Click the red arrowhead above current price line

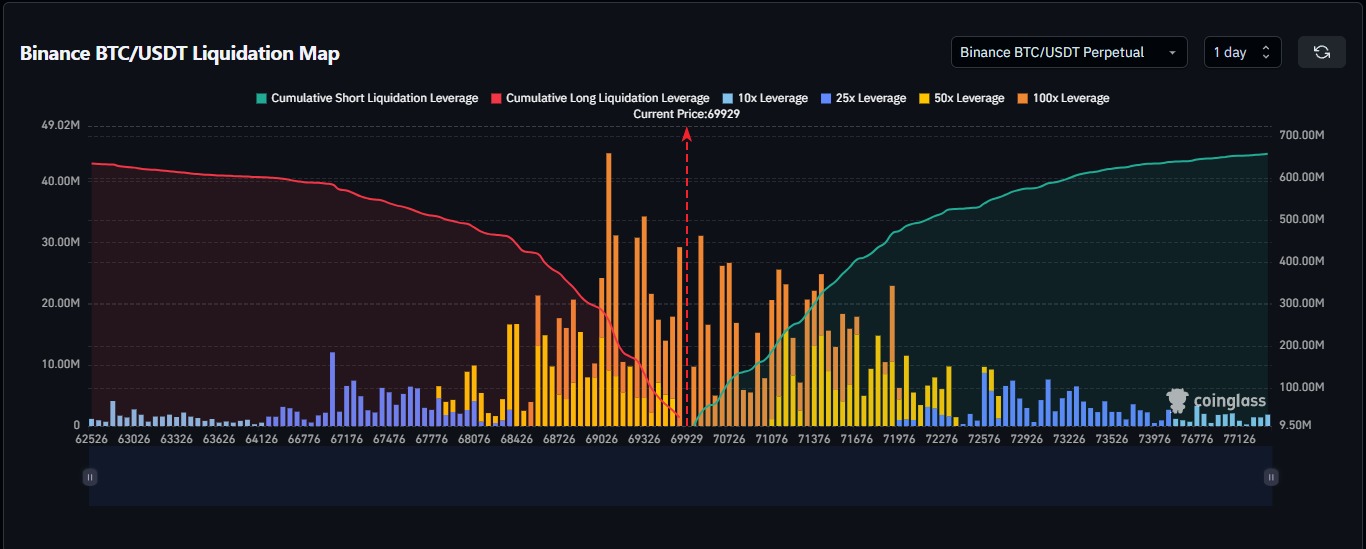[x=687, y=135]
